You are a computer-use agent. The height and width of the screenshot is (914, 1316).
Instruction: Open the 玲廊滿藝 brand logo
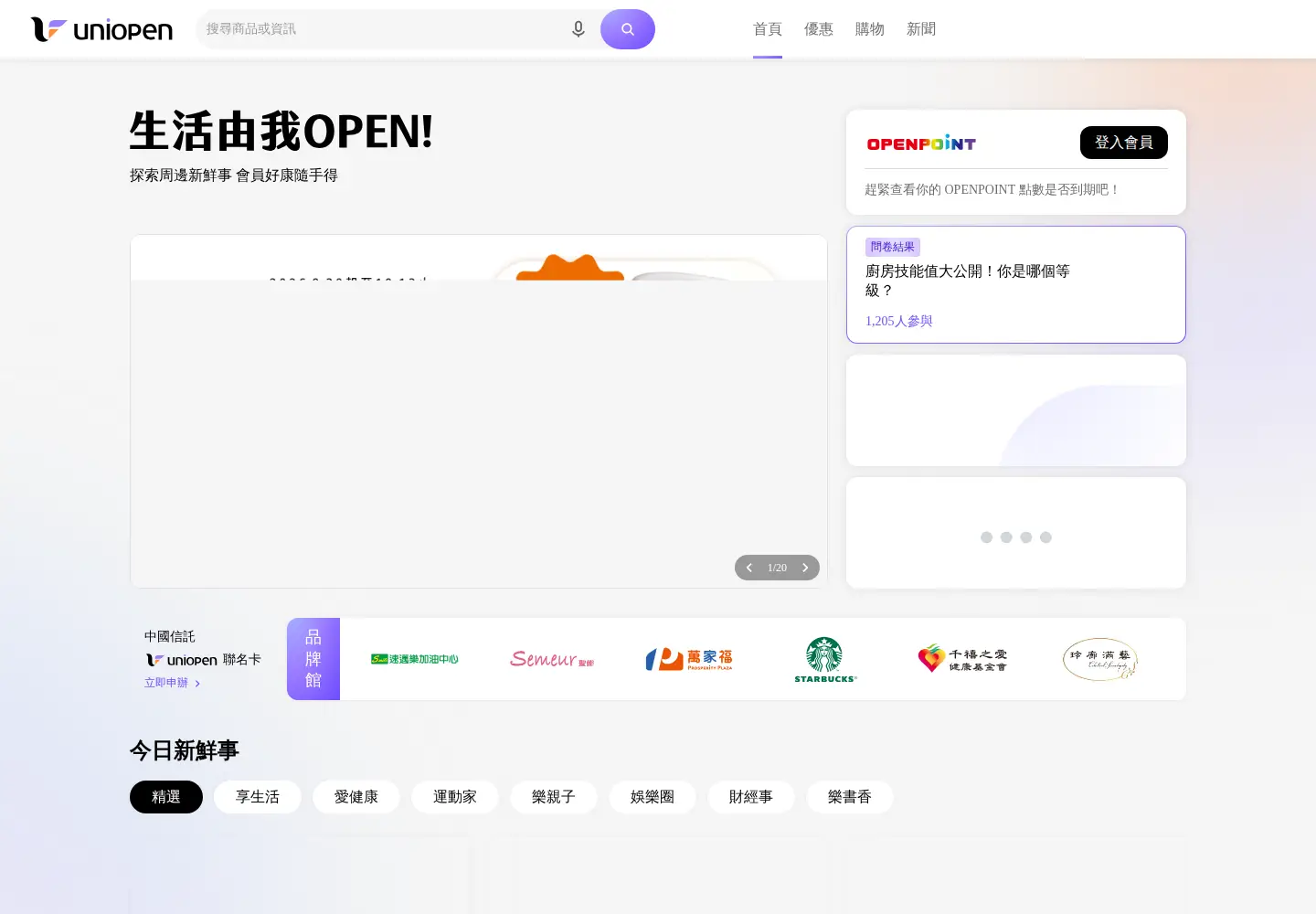click(x=1100, y=659)
